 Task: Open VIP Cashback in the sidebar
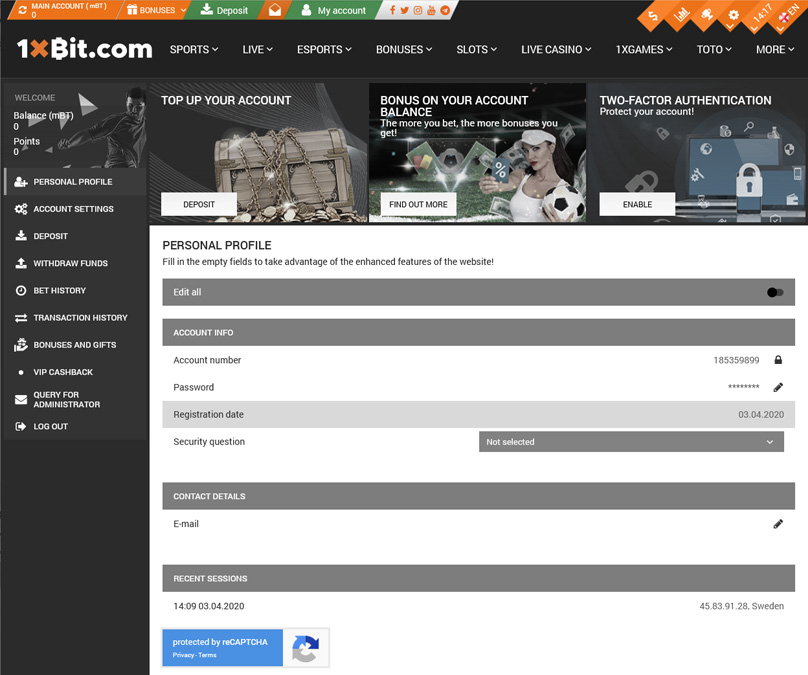(75, 372)
